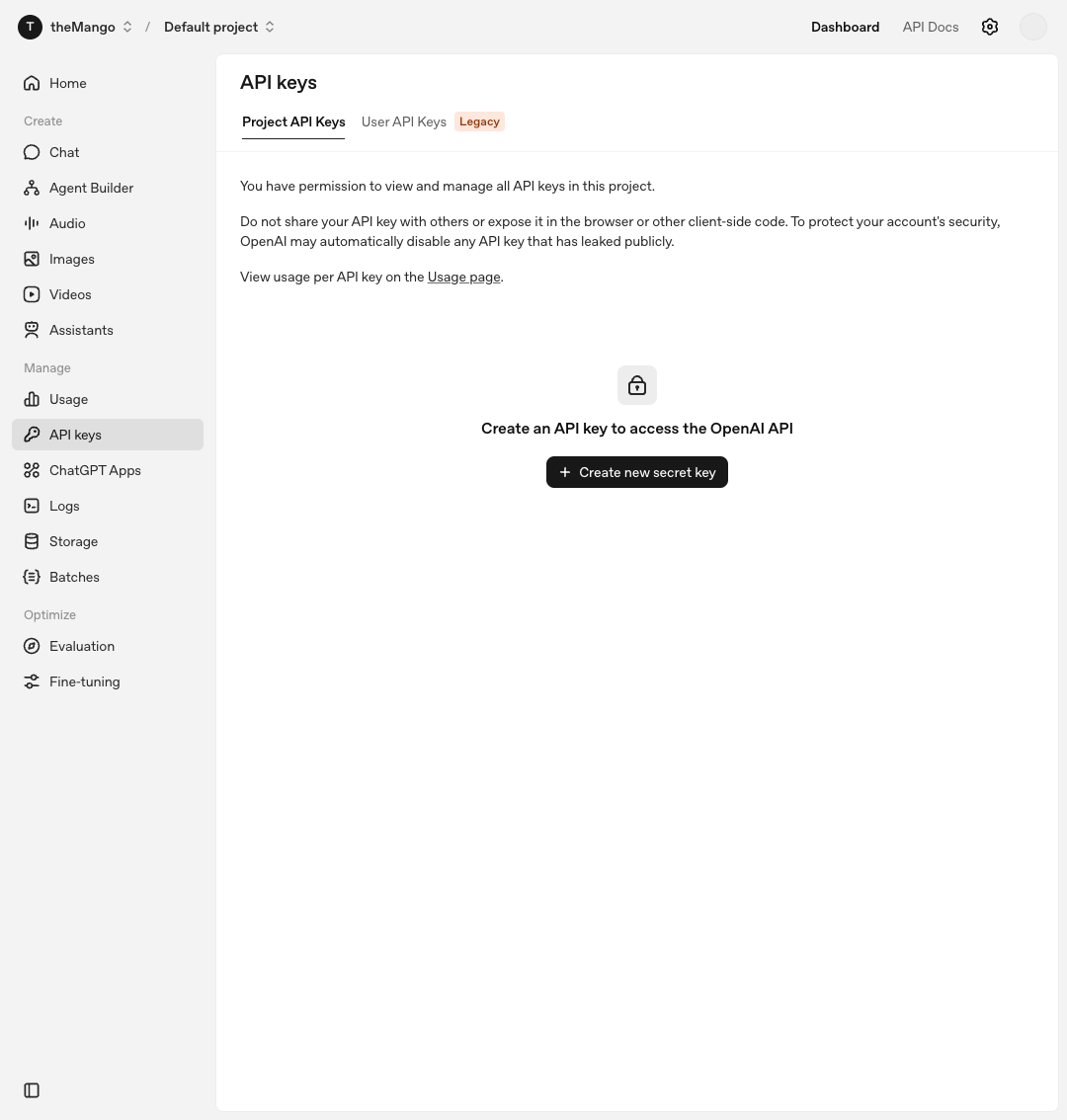The height and width of the screenshot is (1120, 1067).
Task: Open the Videos play icon
Action: coord(32,294)
